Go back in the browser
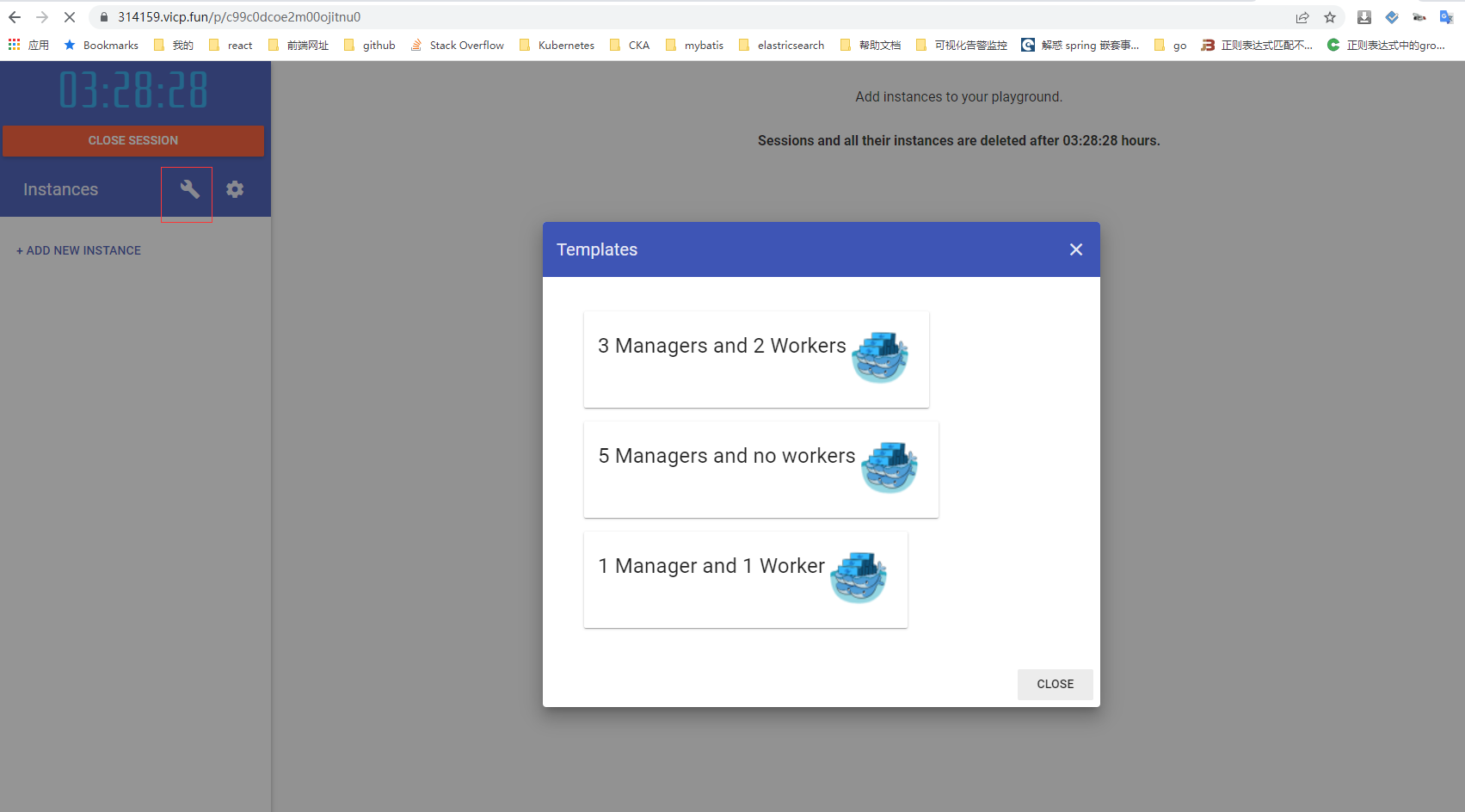This screenshot has height=812, width=1465. (15, 17)
